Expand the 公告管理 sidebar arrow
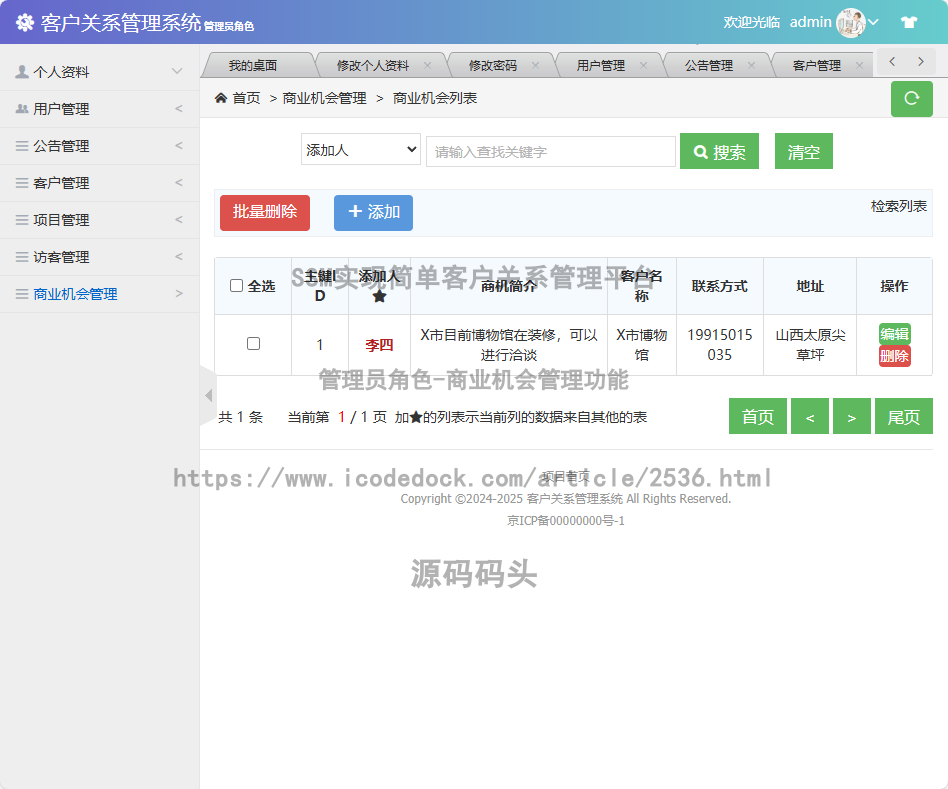 (x=178, y=146)
